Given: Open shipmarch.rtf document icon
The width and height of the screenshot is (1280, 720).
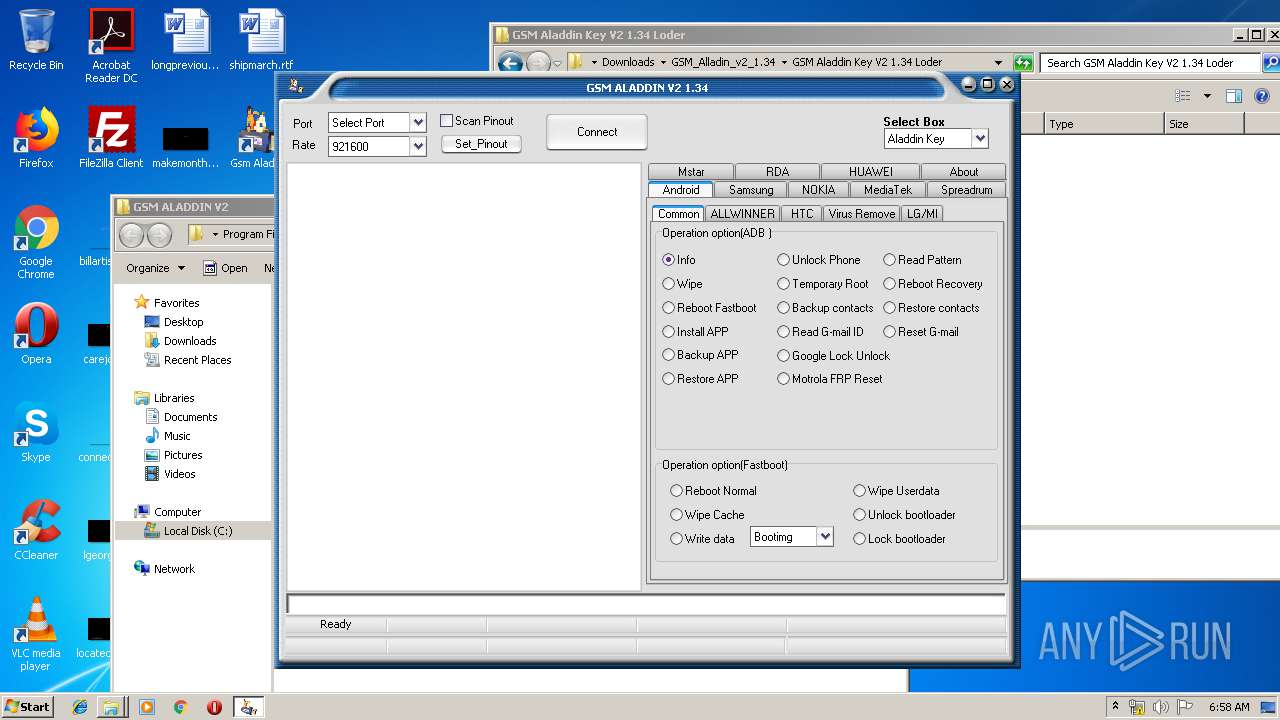Looking at the screenshot, I should coord(261,40).
